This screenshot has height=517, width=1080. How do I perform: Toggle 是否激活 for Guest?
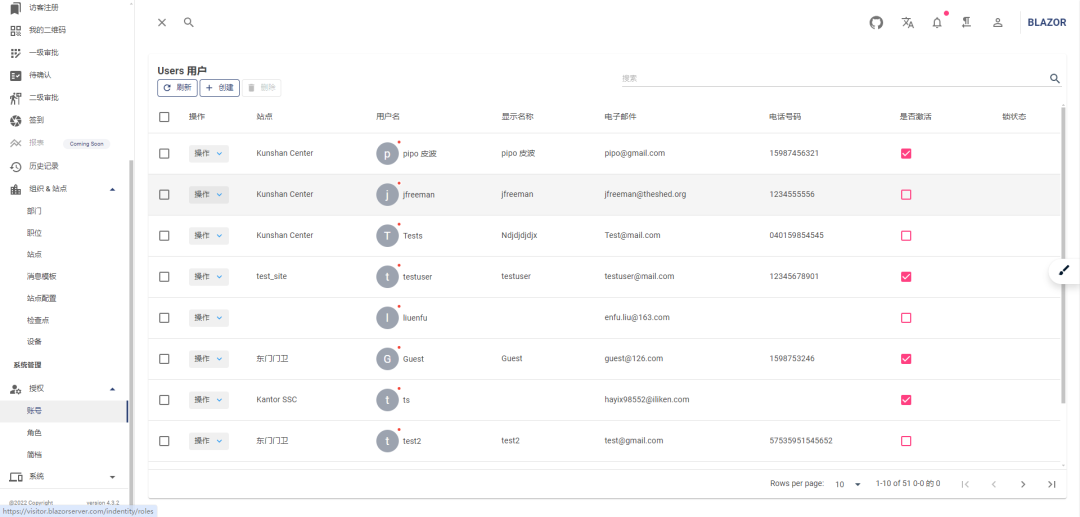click(x=906, y=359)
